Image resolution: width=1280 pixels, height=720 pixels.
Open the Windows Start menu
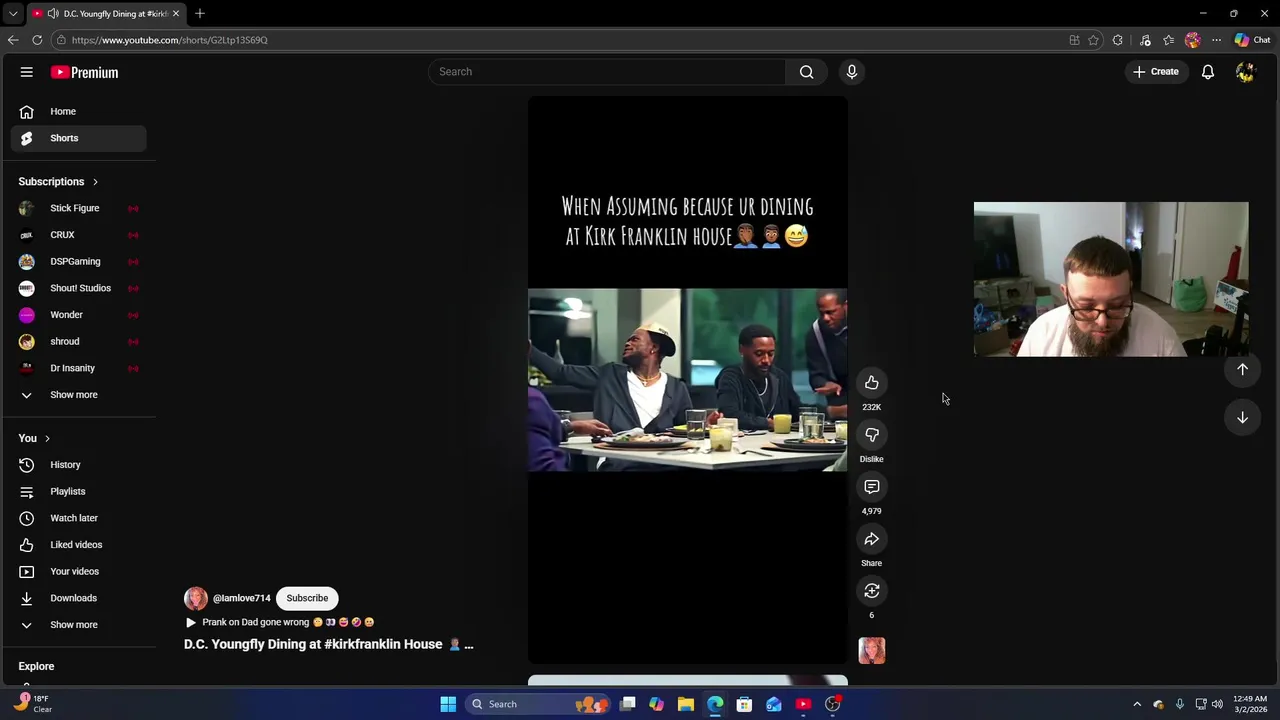point(448,704)
